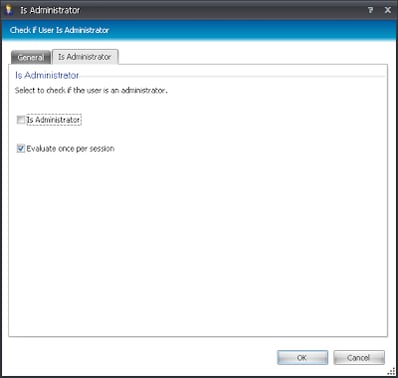Click the Evaluate once per session label
The image size is (398, 378).
point(70,149)
